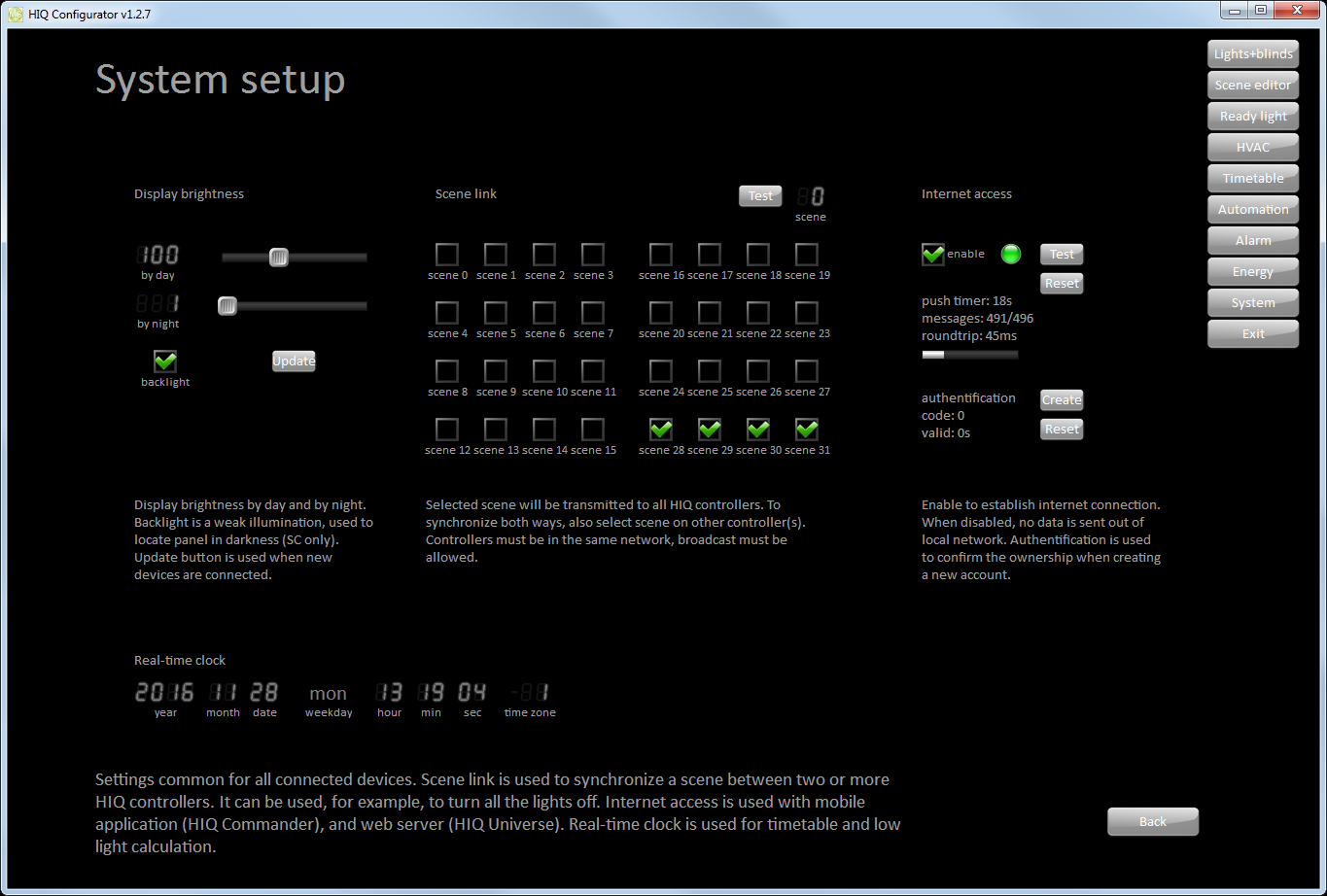Screen dimensions: 1327x896
Task: Go to the HVAC page
Action: coord(1253,148)
